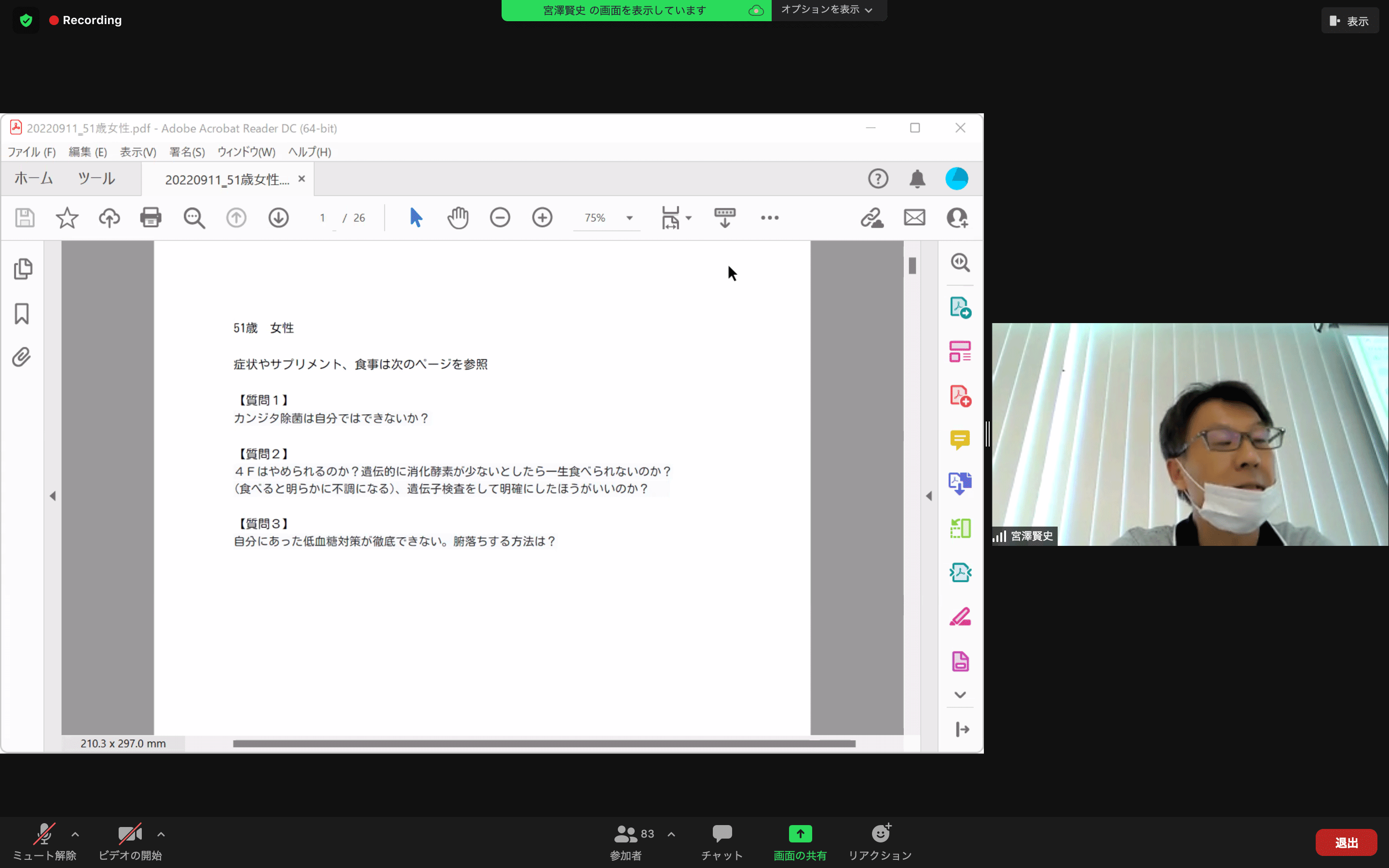Open notifications bell icon

point(917,178)
